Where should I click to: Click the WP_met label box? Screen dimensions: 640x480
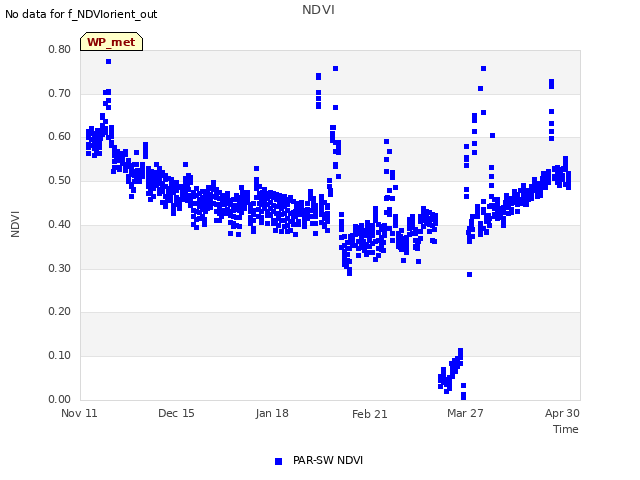tap(111, 42)
